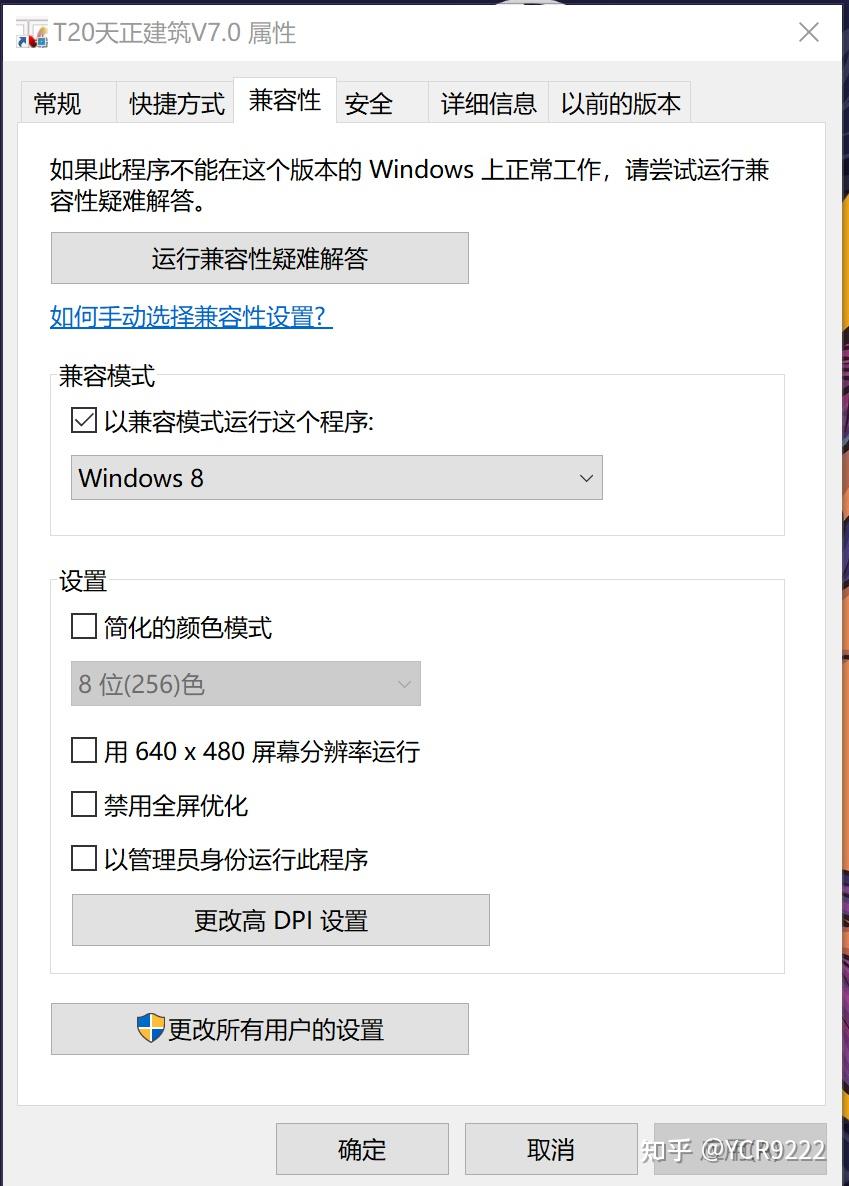849x1186 pixels.
Task: Check 简化的颜色模式
Action: click(83, 626)
